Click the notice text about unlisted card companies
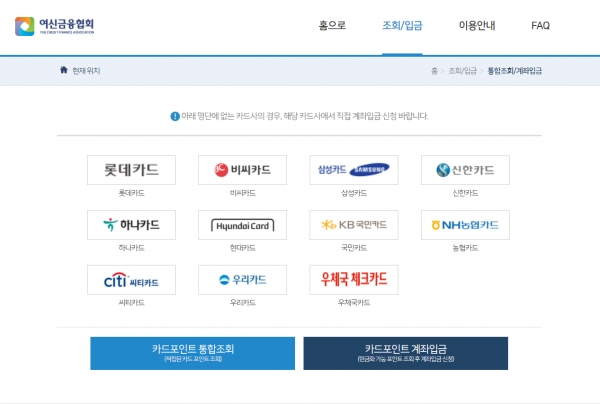This screenshot has width=600, height=404. tap(305, 116)
